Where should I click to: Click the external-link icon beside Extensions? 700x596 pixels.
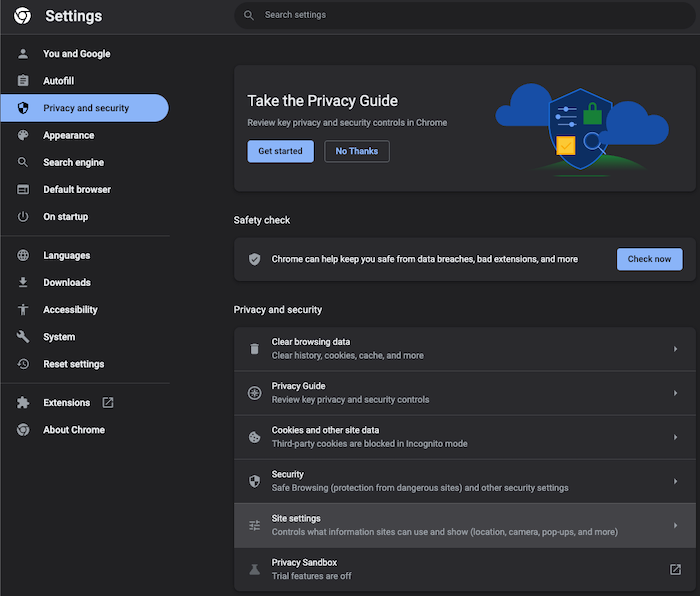tap(108, 403)
